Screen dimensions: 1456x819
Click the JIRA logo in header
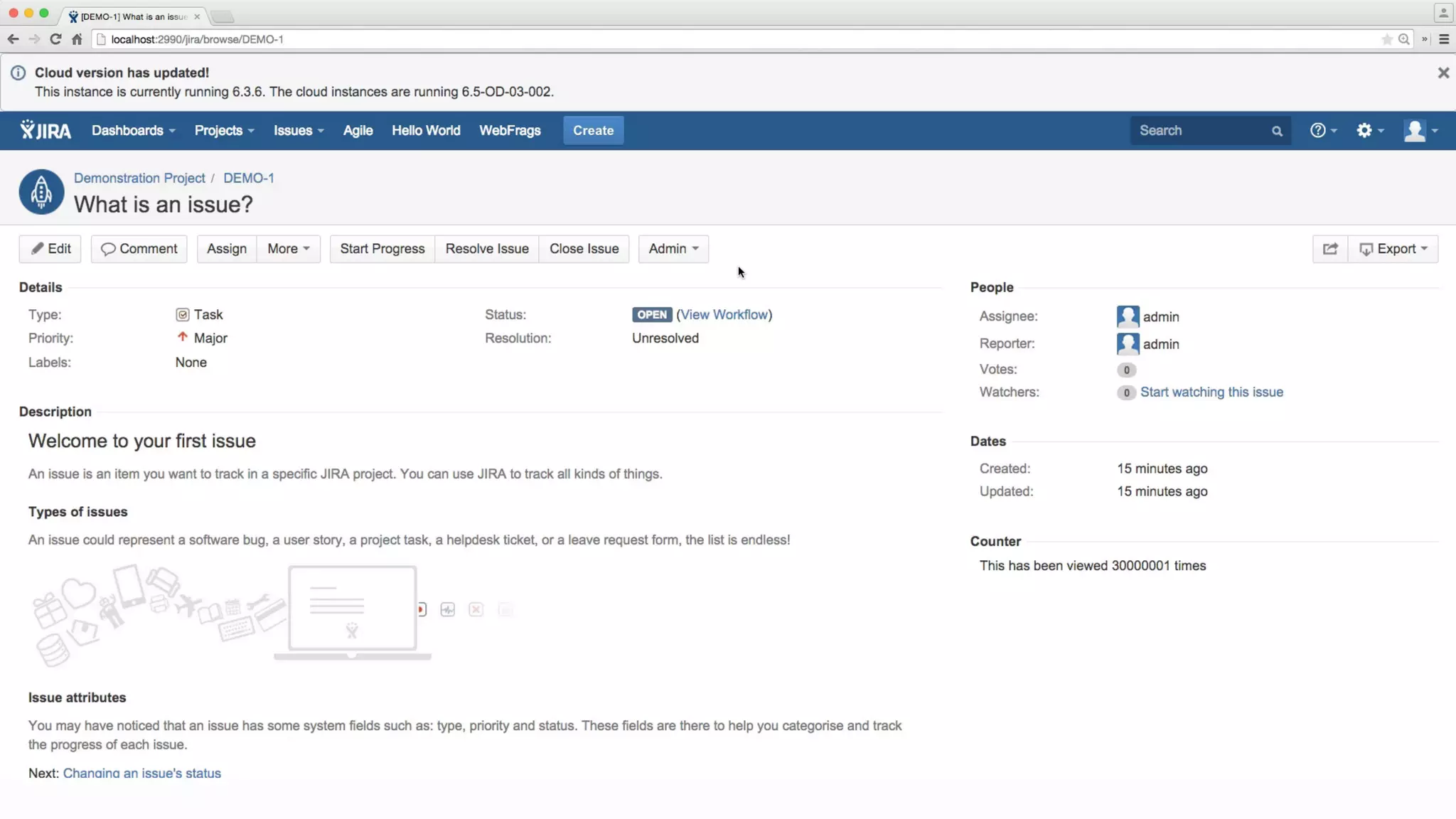[45, 130]
